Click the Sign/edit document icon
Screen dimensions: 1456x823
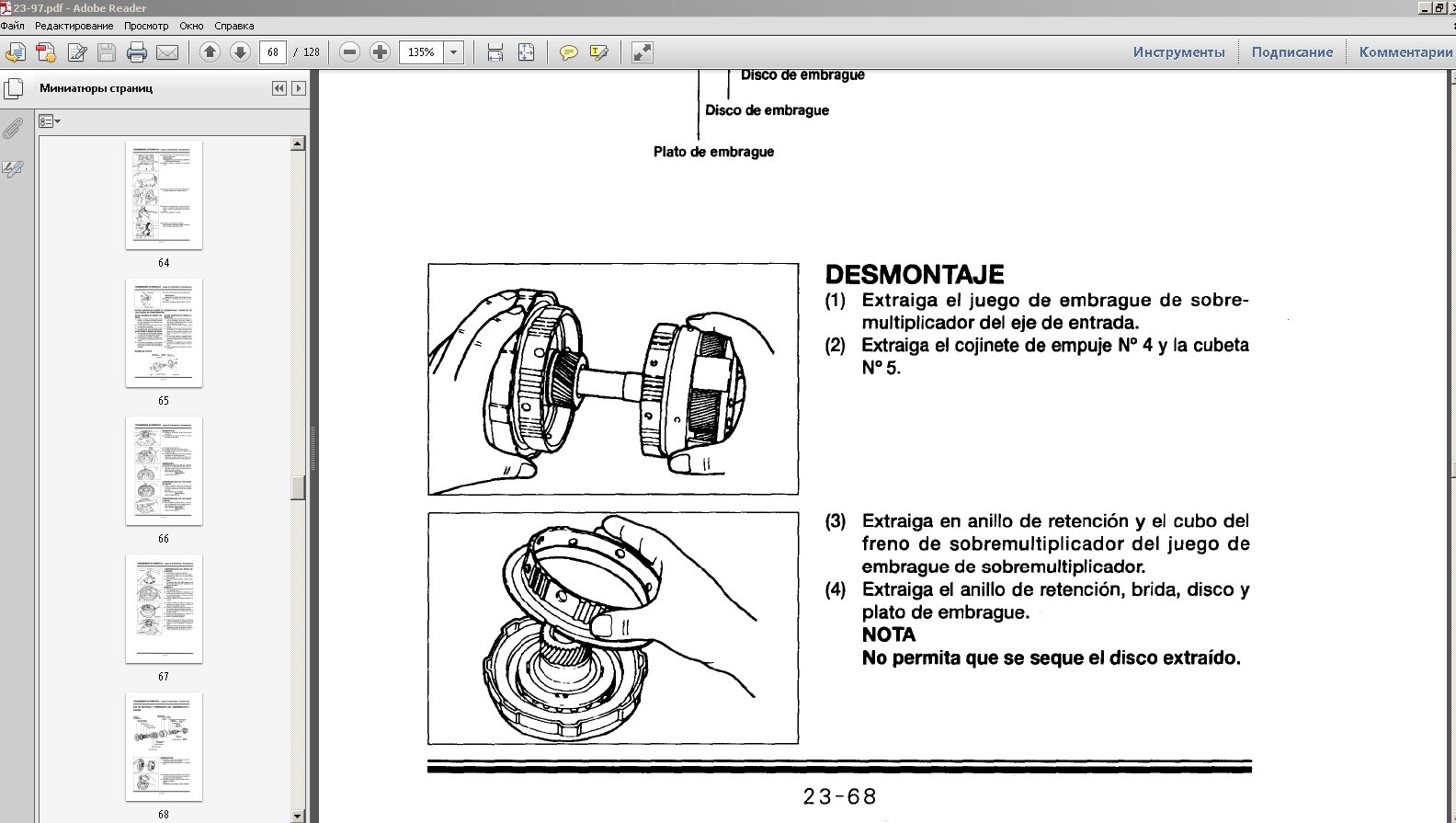[x=76, y=52]
